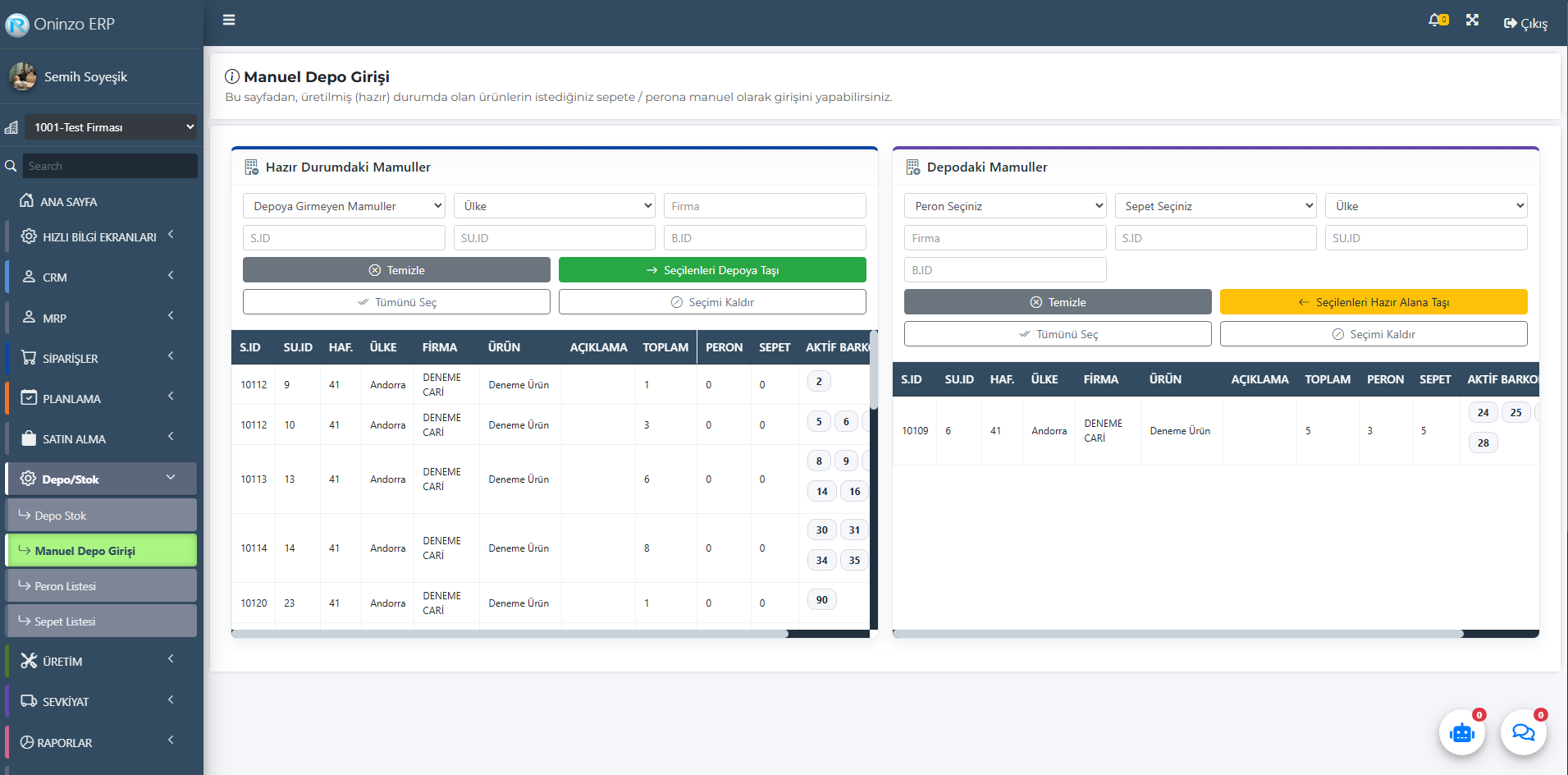1568x775 pixels.
Task: Select barcode 14 badge
Action: (821, 492)
